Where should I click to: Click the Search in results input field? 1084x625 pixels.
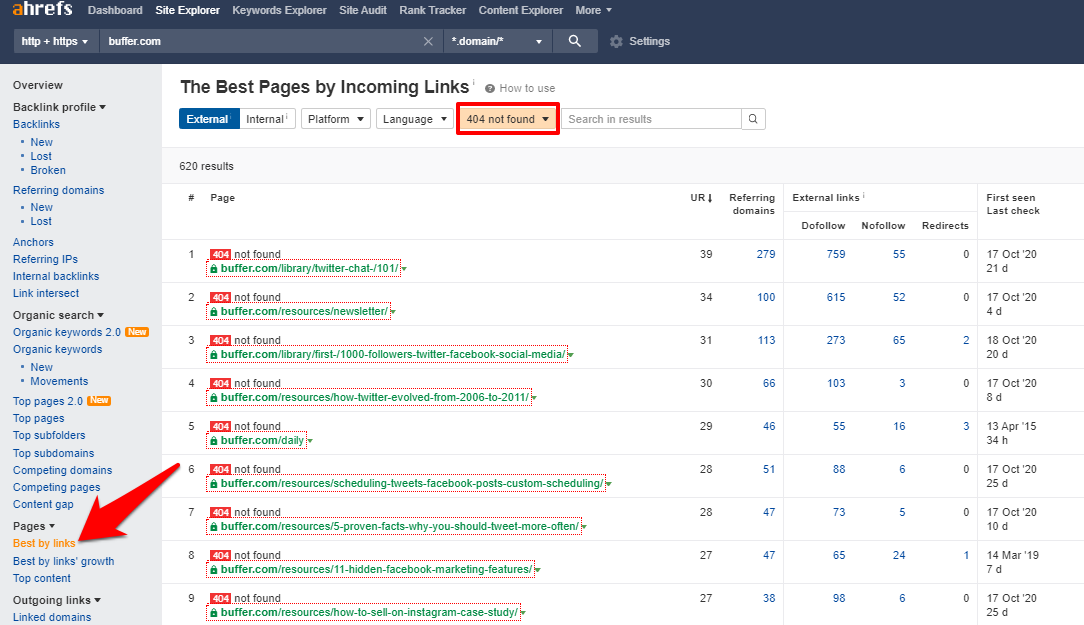point(651,119)
